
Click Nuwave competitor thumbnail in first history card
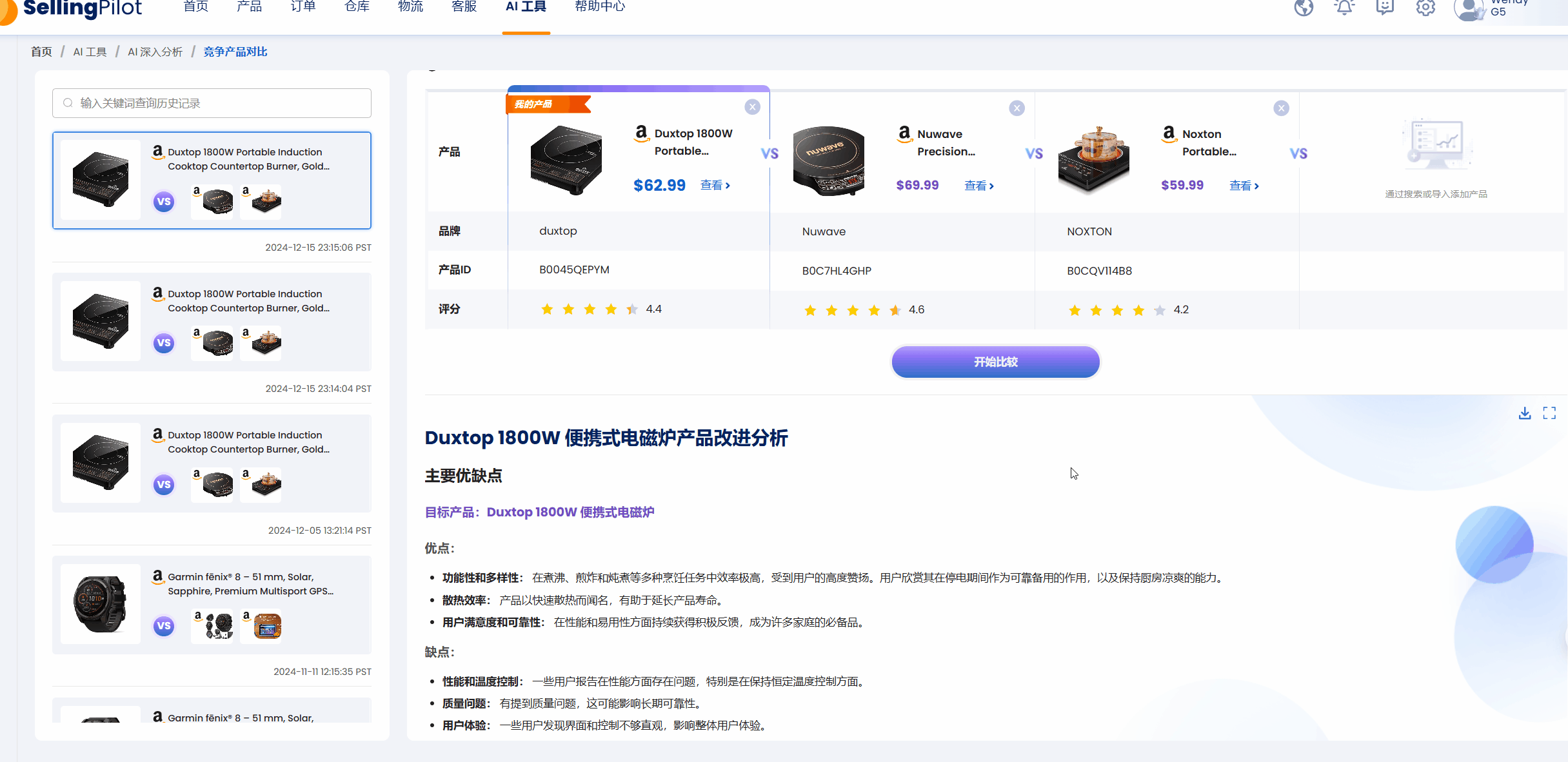click(212, 201)
